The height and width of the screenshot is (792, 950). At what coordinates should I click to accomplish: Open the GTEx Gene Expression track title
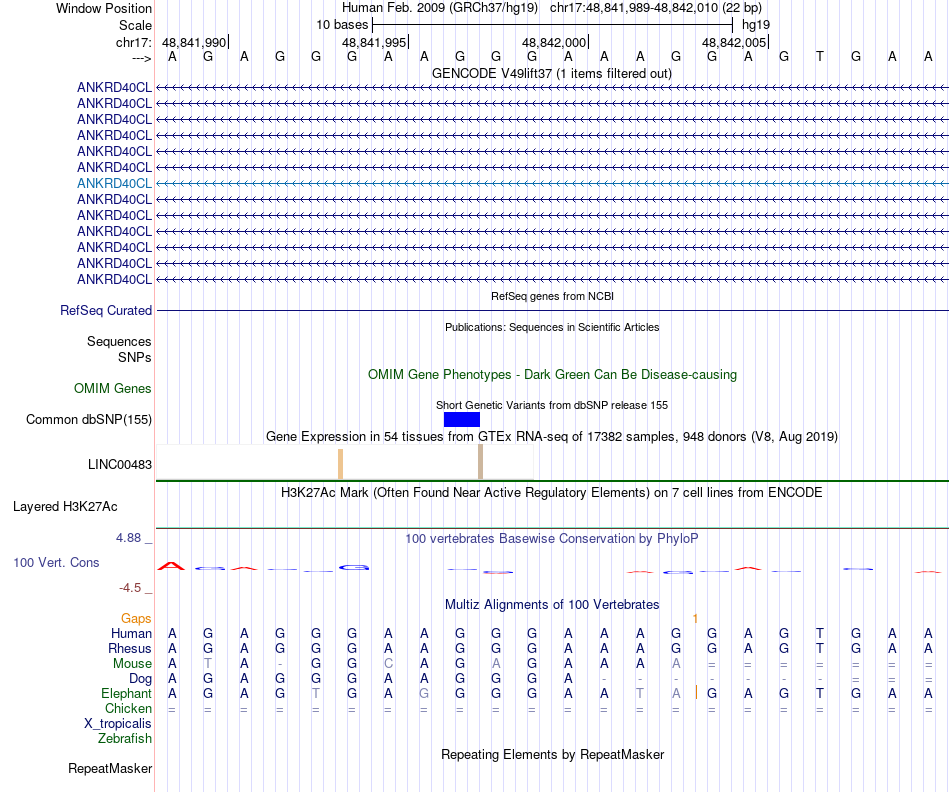[x=552, y=437]
